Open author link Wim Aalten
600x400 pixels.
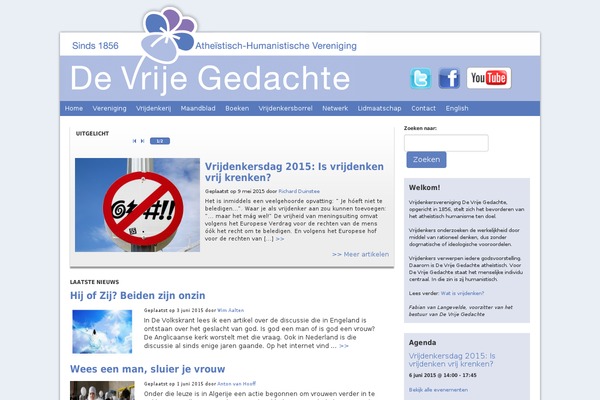[x=230, y=310]
